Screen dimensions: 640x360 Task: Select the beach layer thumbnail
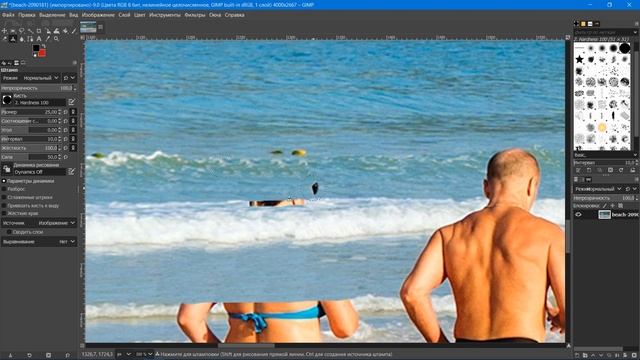click(604, 214)
